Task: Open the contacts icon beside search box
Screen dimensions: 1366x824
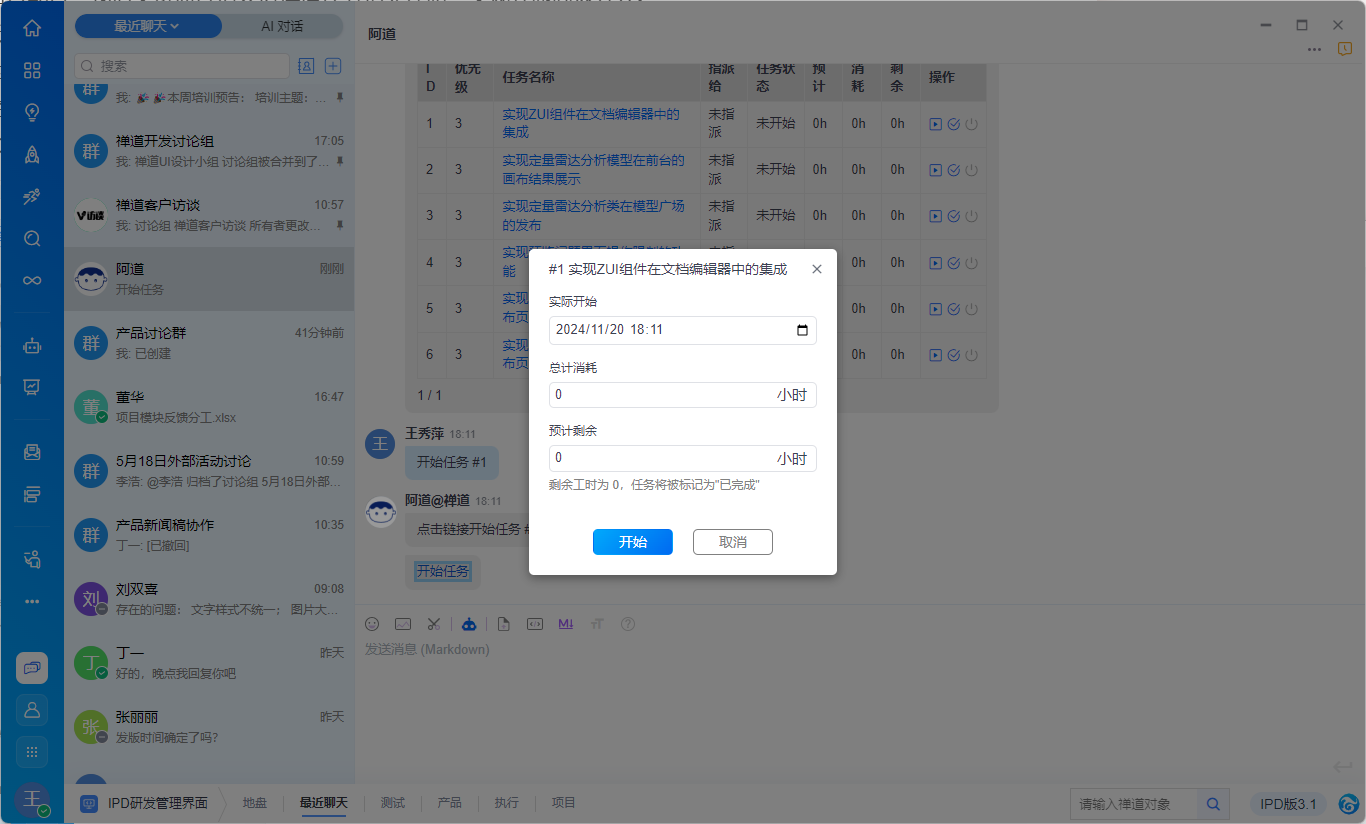Action: (306, 66)
